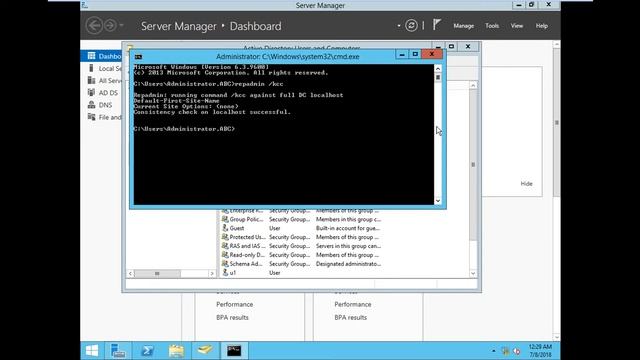Select the RAS and IAS group row

[301, 246]
